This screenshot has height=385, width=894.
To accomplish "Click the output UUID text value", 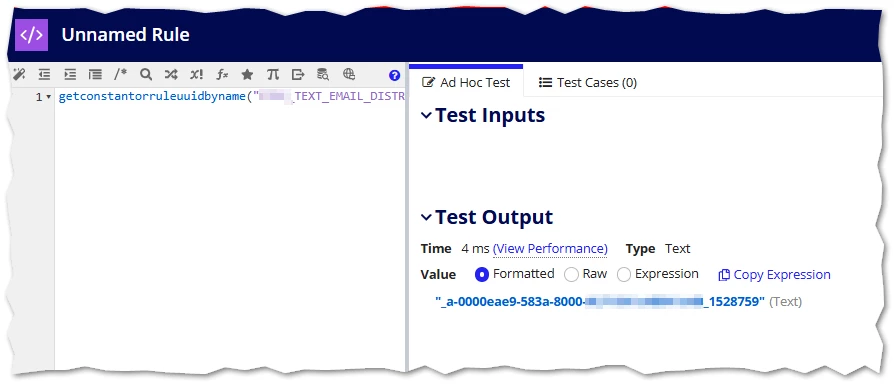I will click(x=600, y=302).
